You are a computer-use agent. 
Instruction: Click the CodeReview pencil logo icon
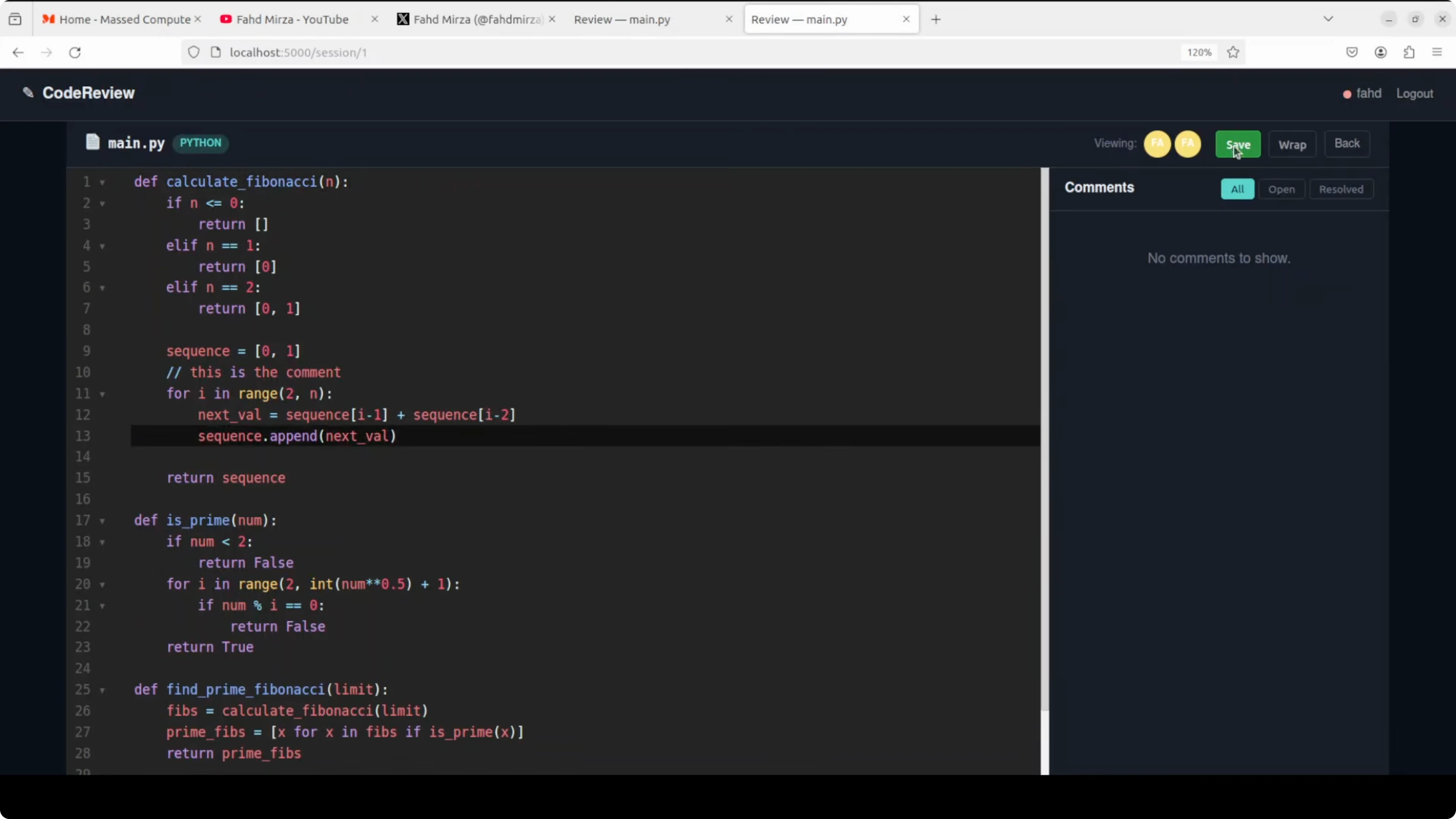click(28, 92)
